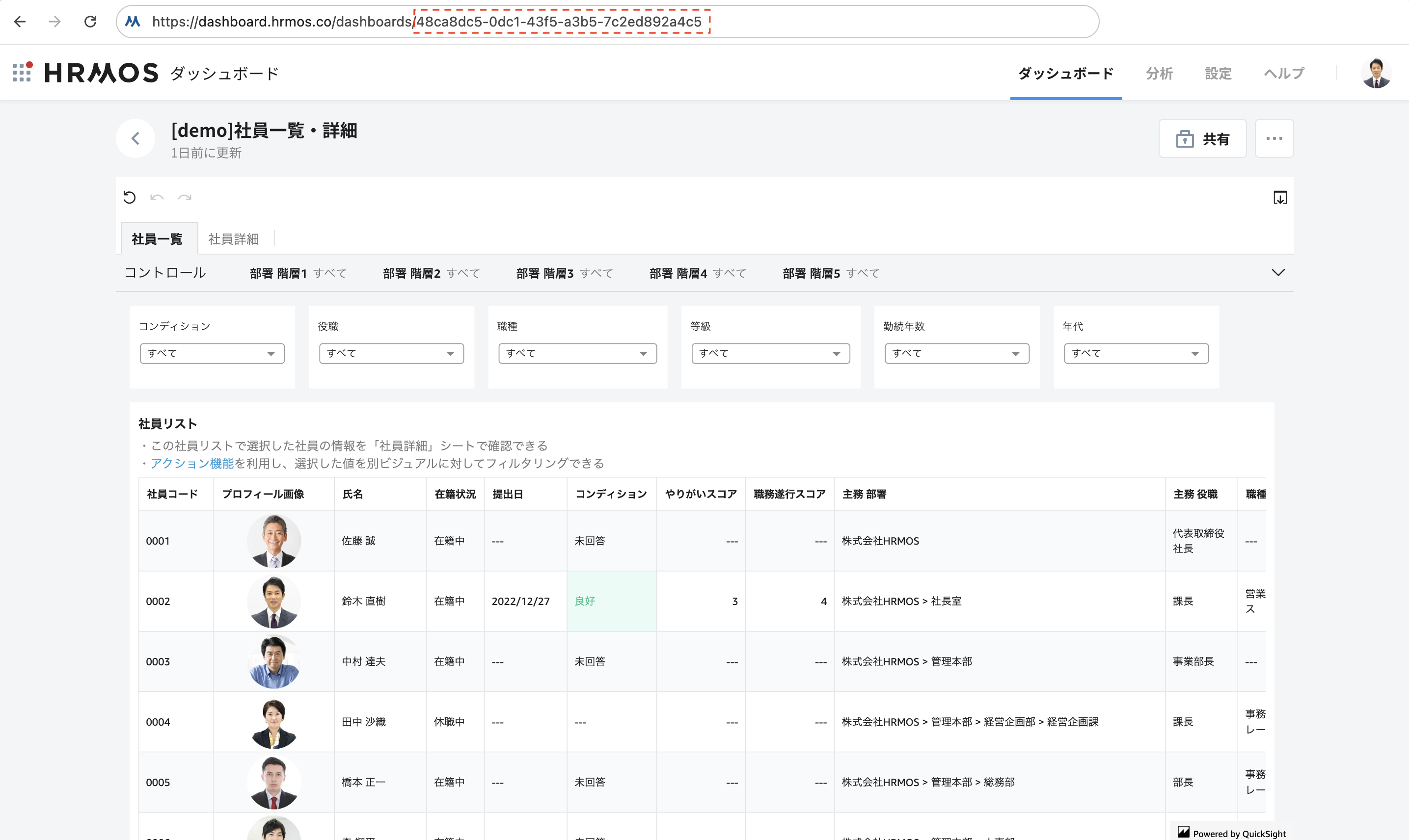Click the more options ellipsis icon
The image size is (1409, 840).
1274,138
